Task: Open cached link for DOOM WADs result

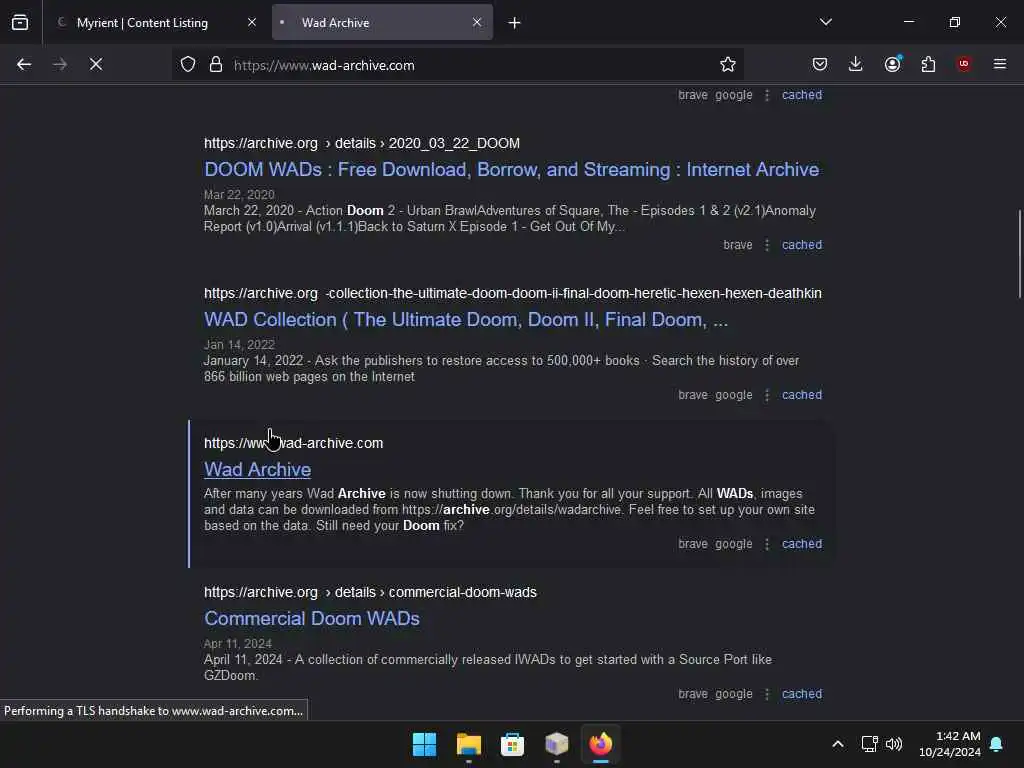Action: (802, 245)
